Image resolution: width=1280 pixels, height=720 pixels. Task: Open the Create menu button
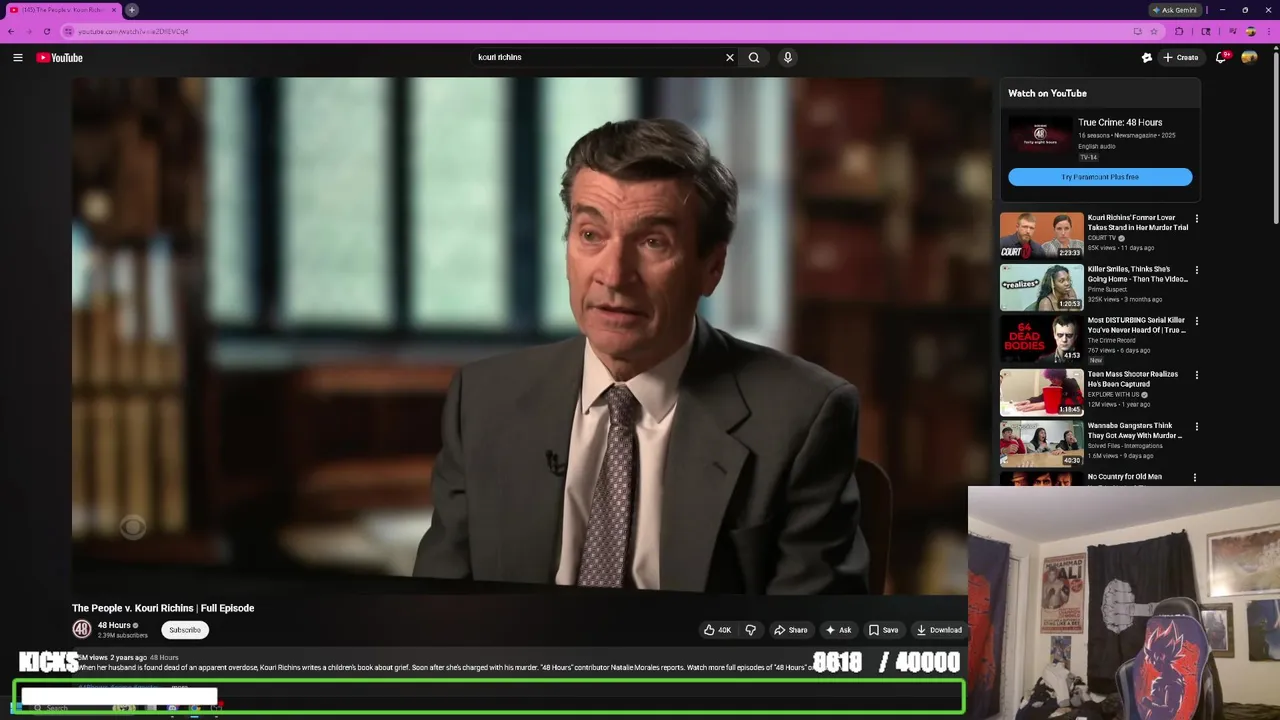pos(1181,58)
